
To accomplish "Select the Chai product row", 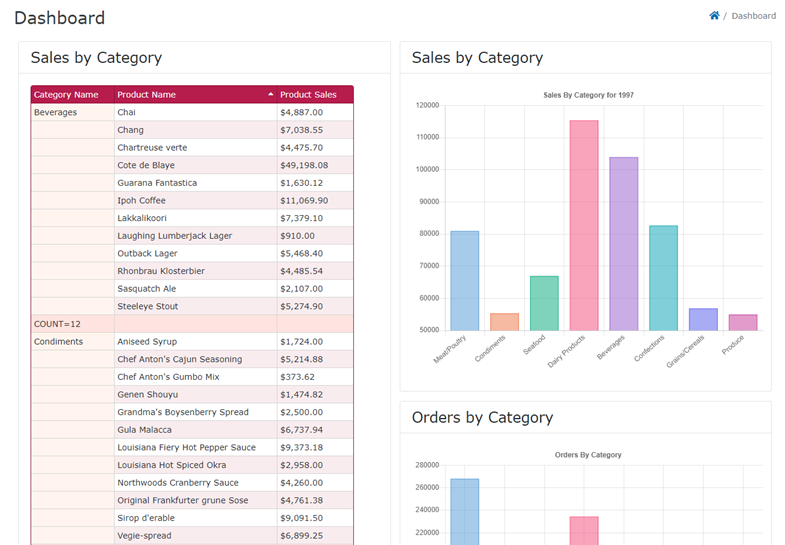I will (195, 113).
